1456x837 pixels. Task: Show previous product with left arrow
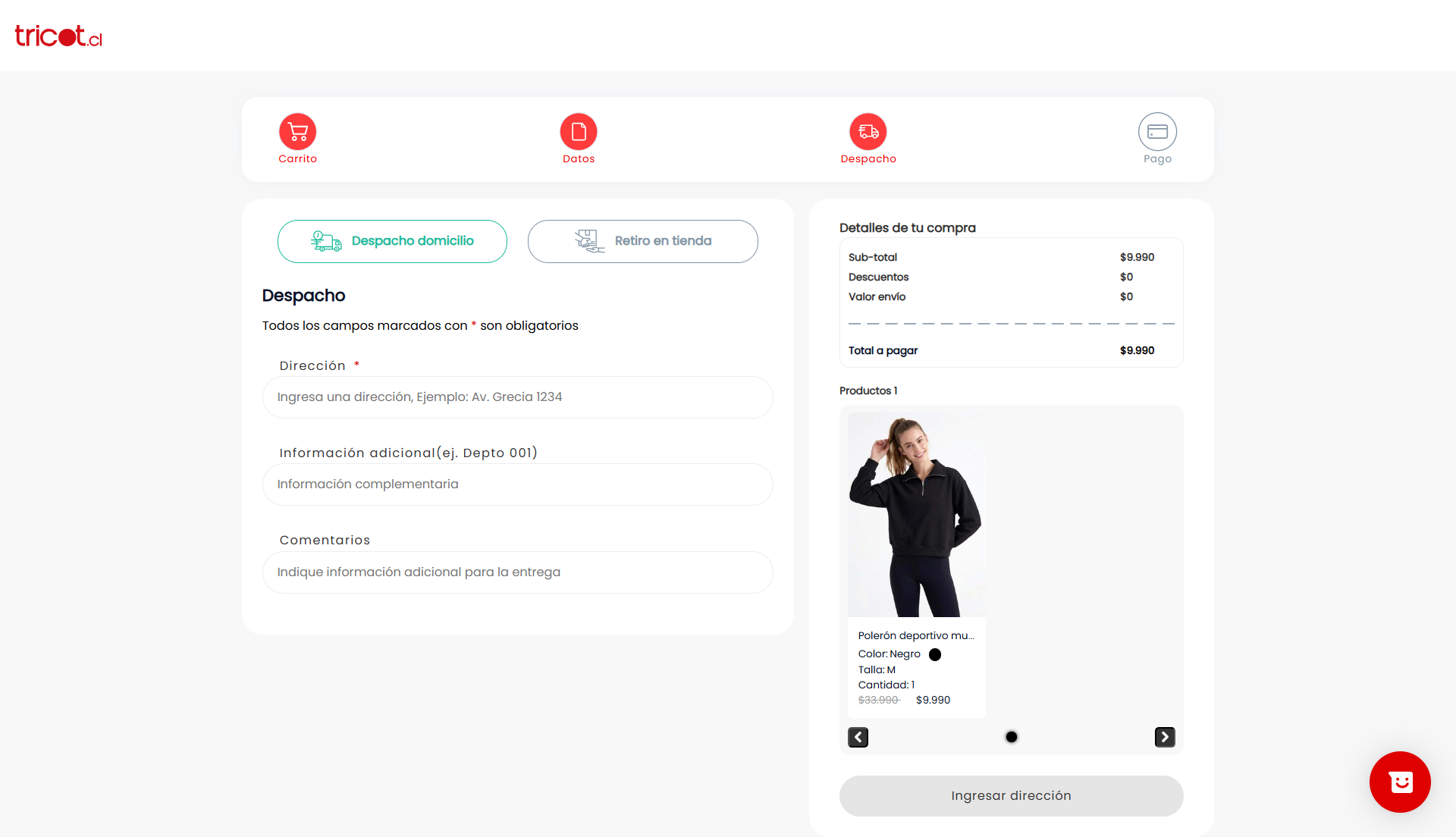[x=858, y=737]
